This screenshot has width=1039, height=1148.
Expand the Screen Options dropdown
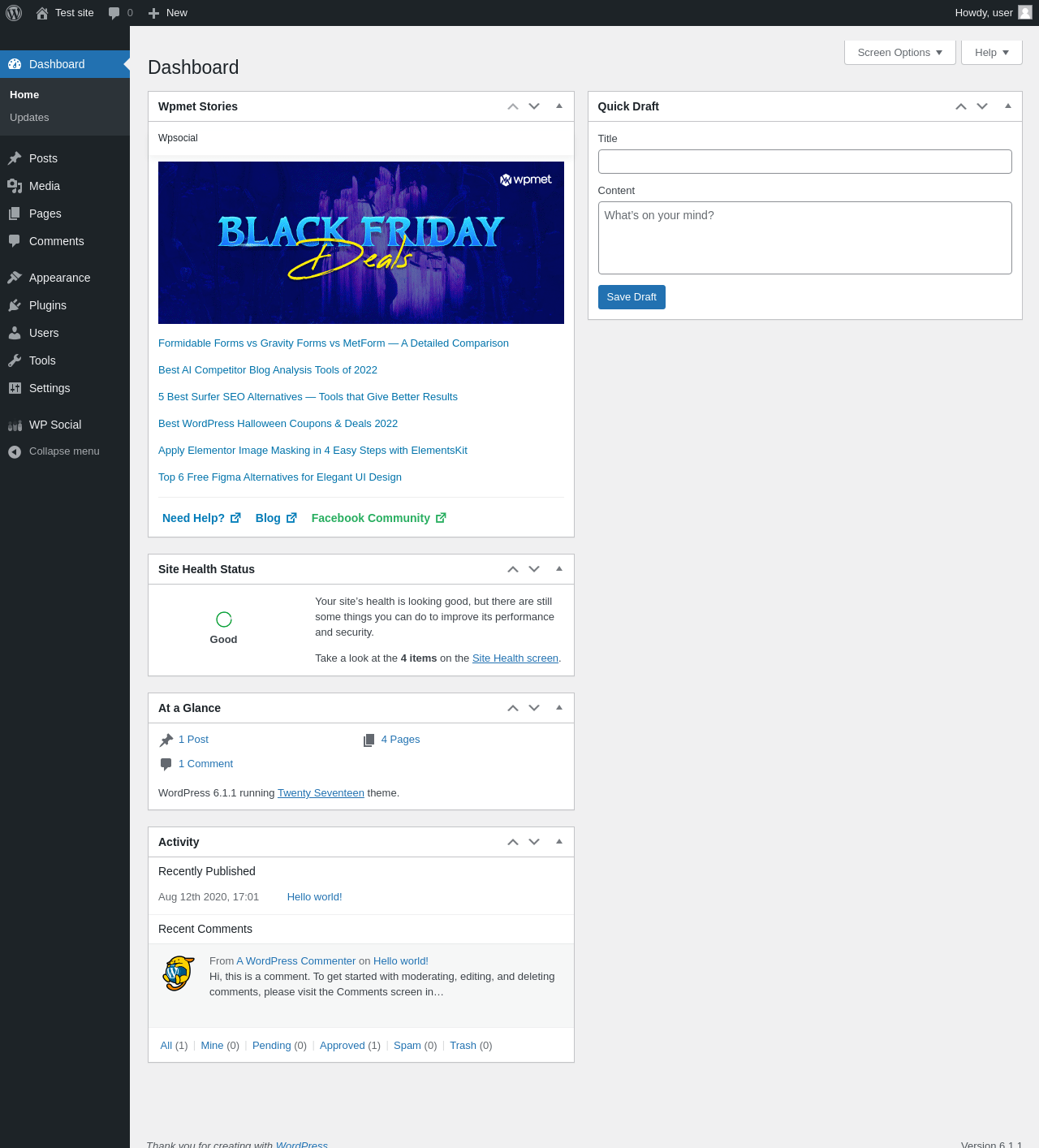900,52
